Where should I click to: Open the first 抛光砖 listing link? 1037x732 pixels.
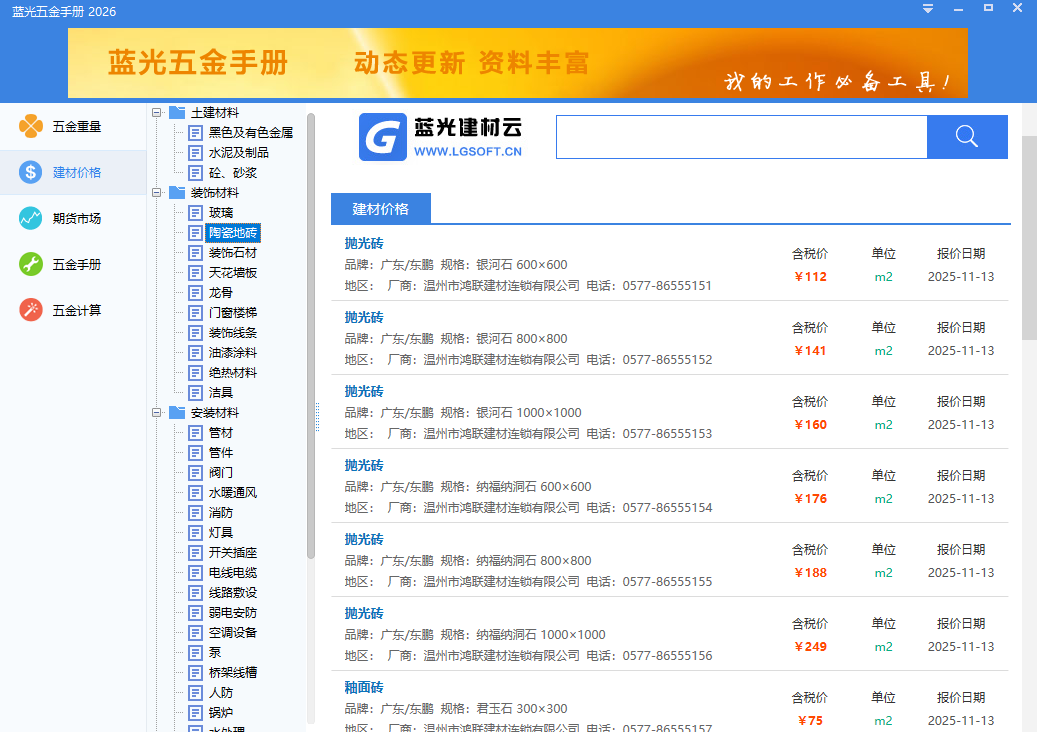(x=364, y=243)
